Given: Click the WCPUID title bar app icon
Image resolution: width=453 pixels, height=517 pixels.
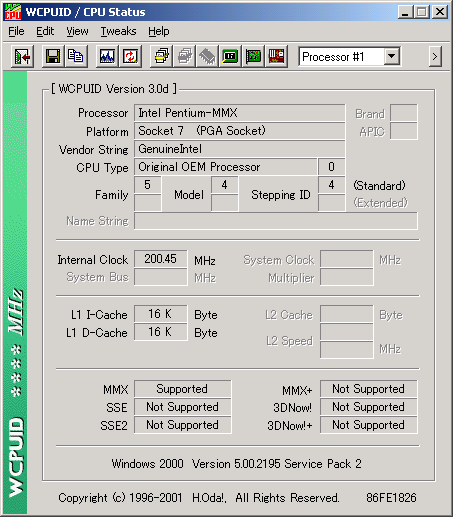Looking at the screenshot, I should 13,12.
